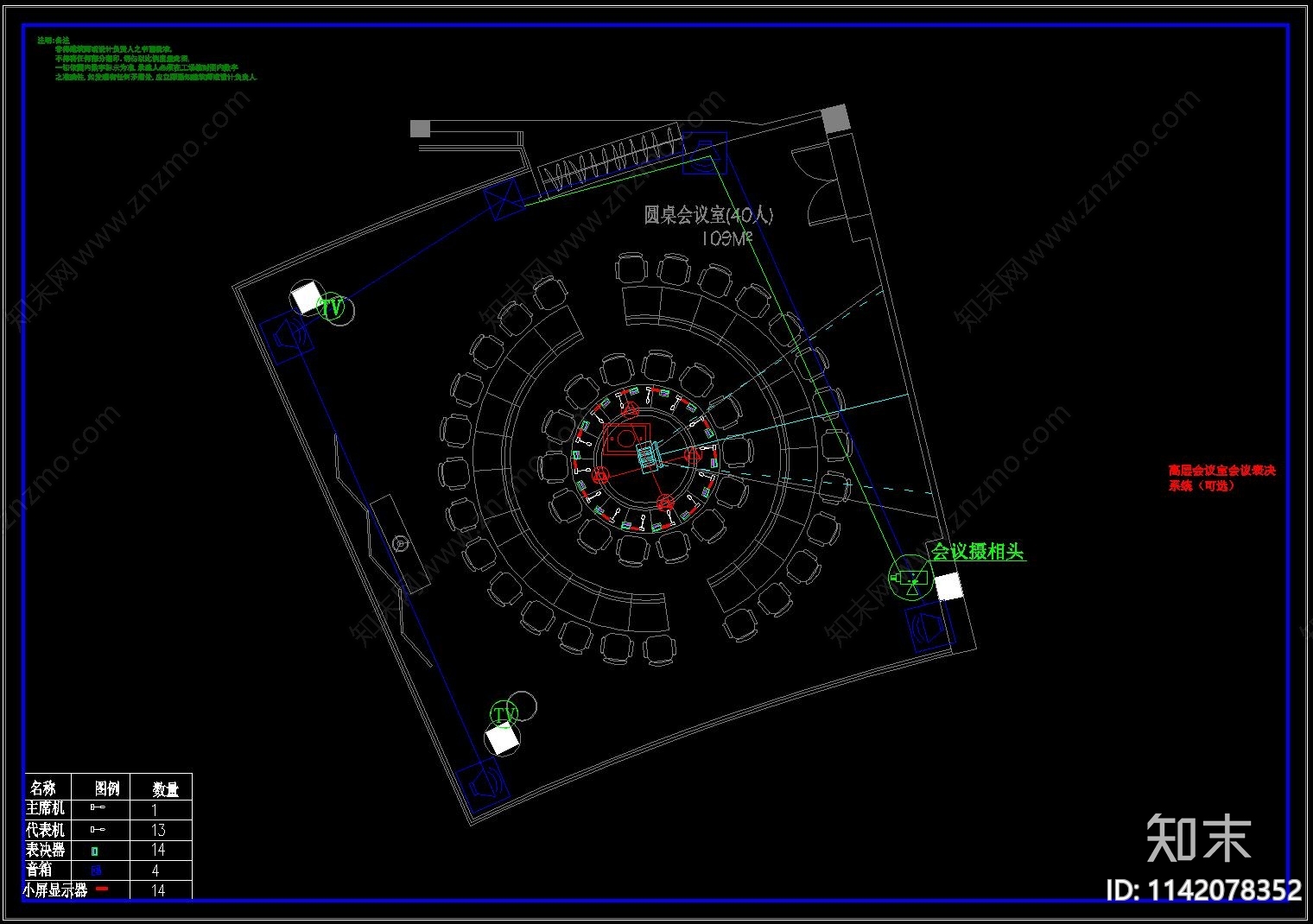
Task: Click quantity 14 in the 小屏显示器 row
Action: coord(158,890)
